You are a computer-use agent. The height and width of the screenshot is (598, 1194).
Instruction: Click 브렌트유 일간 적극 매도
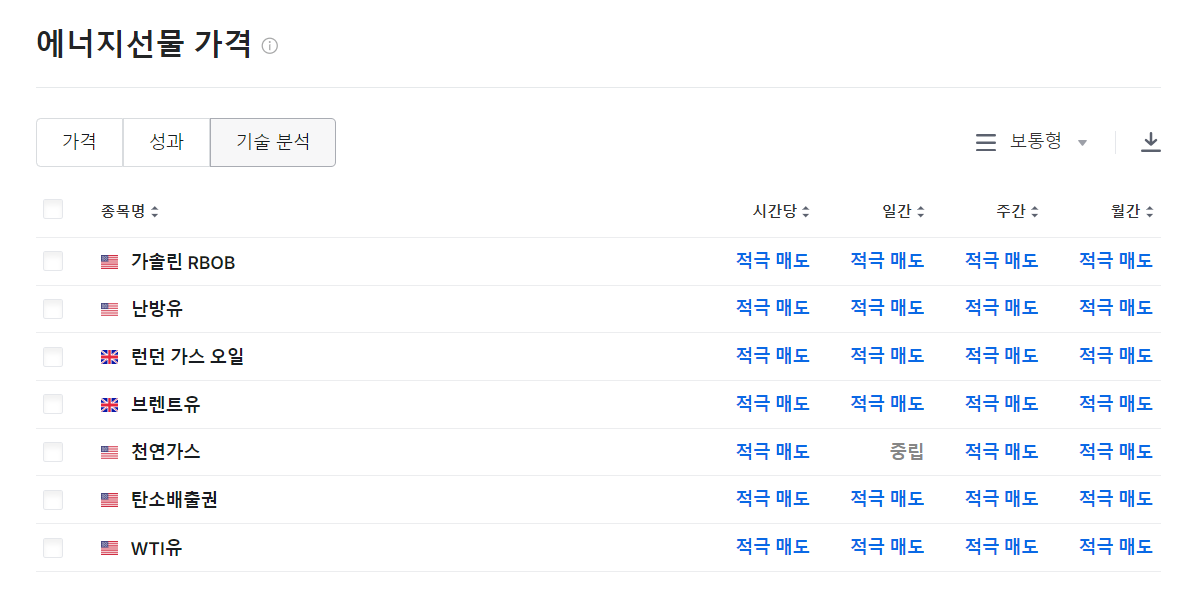pos(887,404)
